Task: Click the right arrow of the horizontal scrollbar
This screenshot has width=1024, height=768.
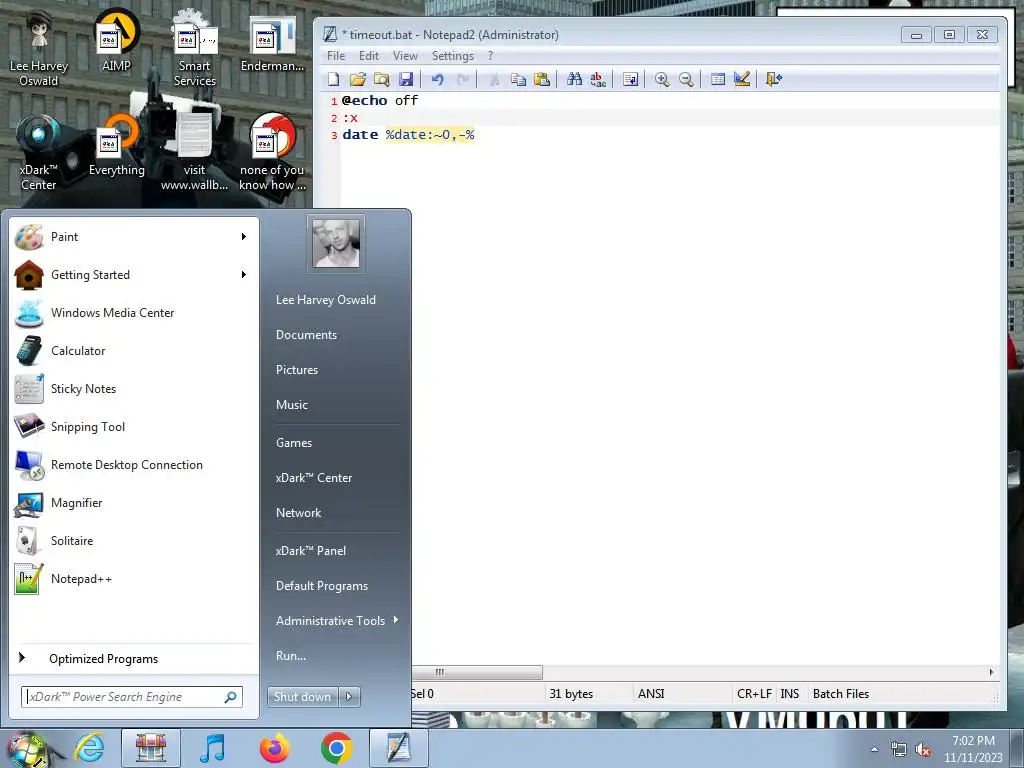Action: (991, 672)
